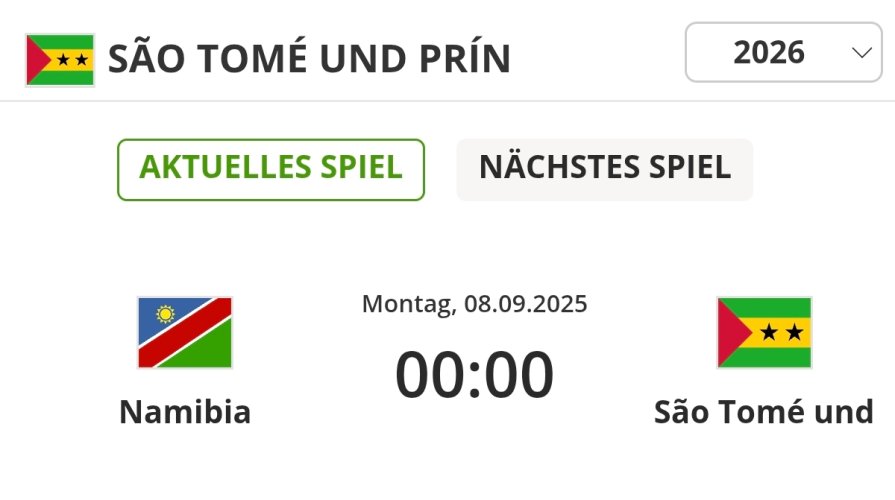The width and height of the screenshot is (895, 500).
Task: Click the match date Montag, 08.09.2025
Action: click(474, 304)
